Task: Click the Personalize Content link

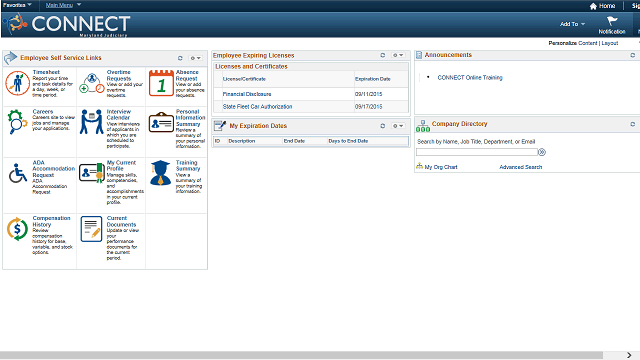Action: point(588,43)
